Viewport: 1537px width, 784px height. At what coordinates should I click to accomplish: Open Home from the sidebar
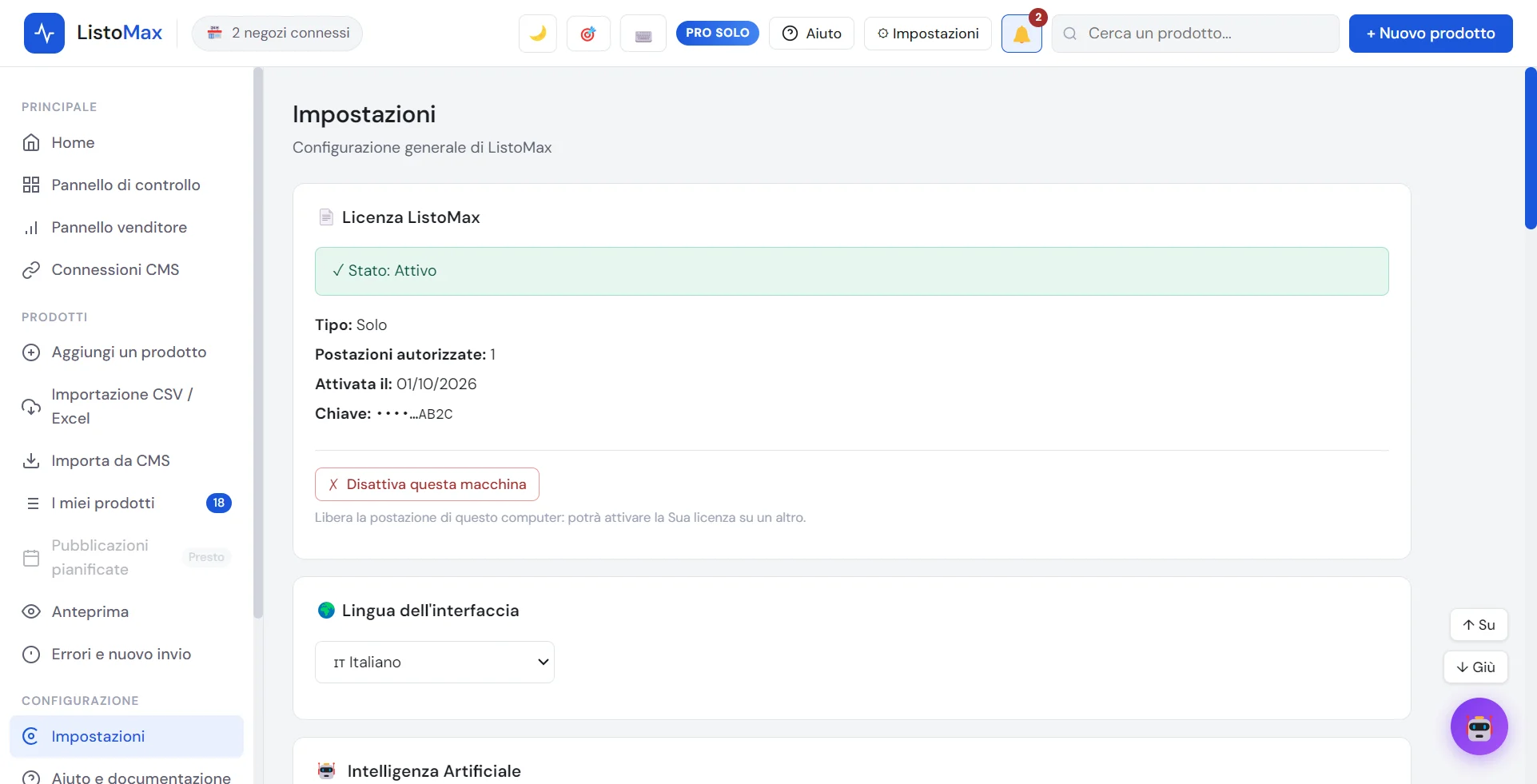[126, 142]
